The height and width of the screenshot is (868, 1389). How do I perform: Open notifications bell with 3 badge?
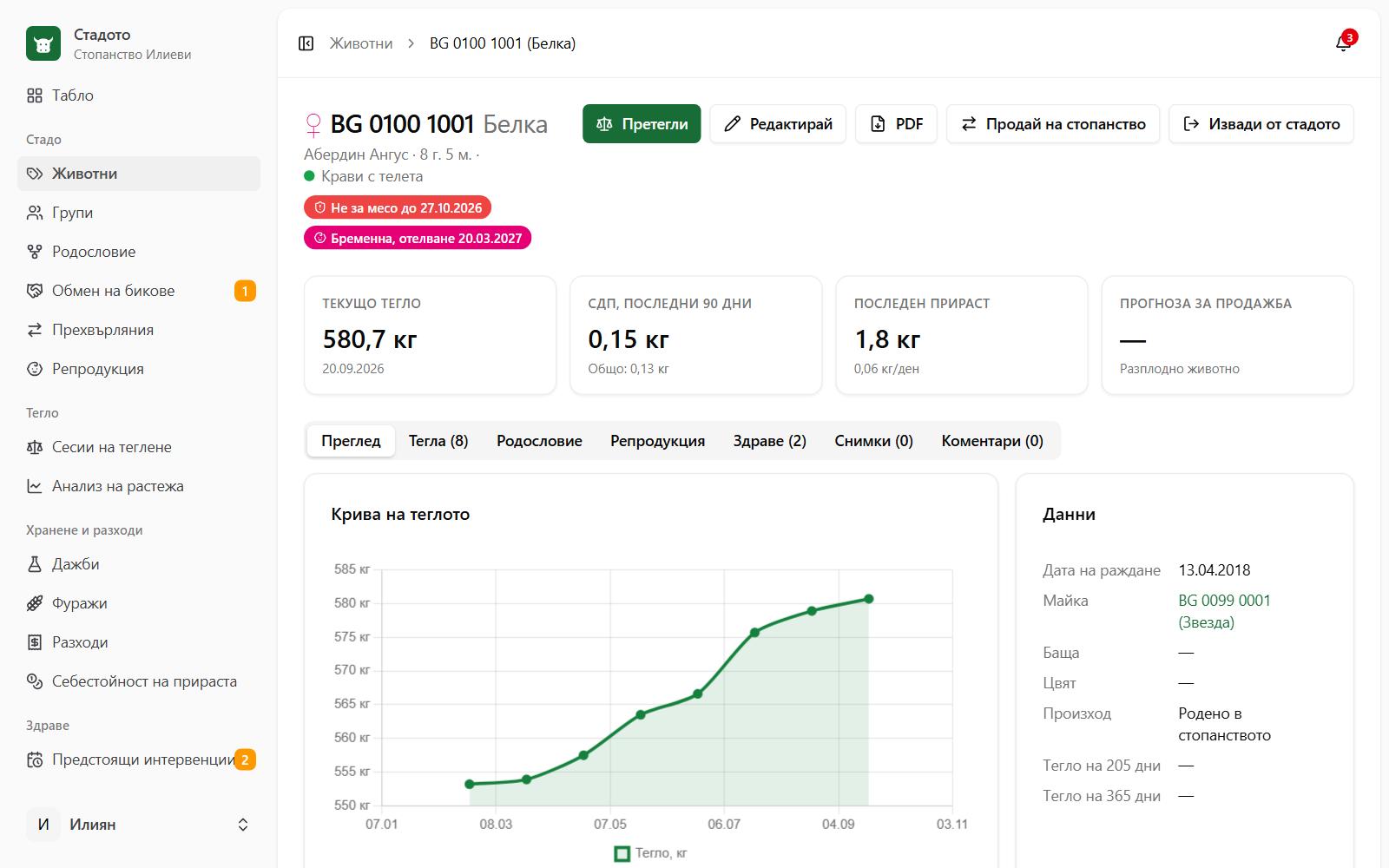tap(1344, 43)
